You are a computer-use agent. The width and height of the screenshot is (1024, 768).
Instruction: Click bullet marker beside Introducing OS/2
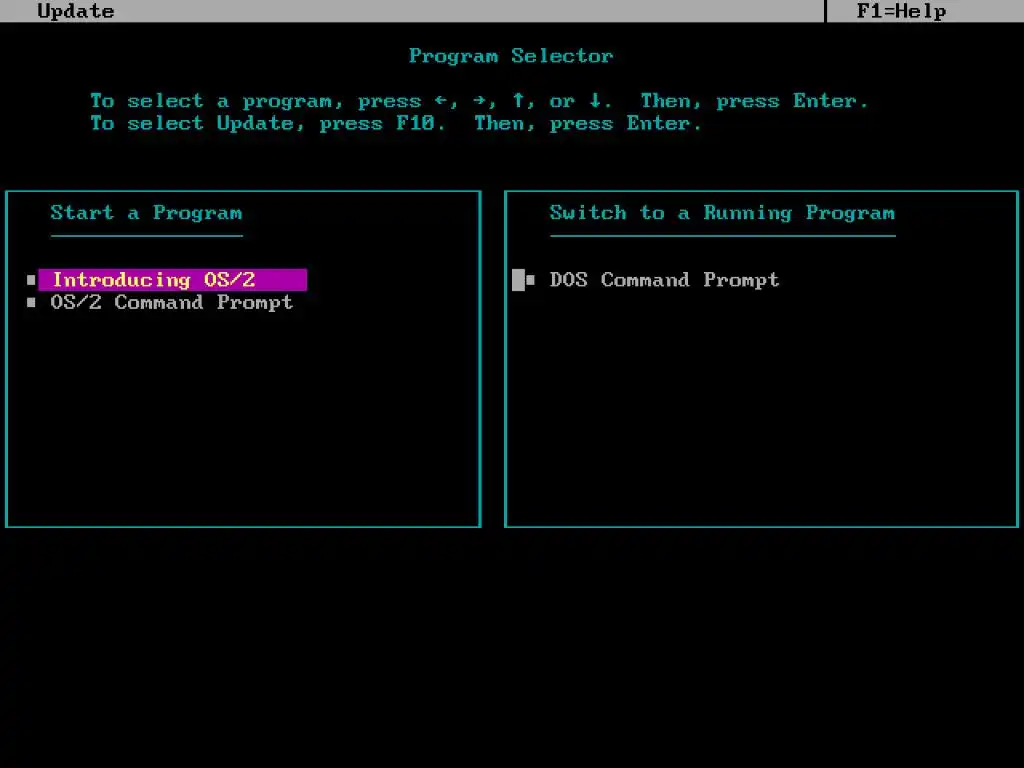click(31, 280)
